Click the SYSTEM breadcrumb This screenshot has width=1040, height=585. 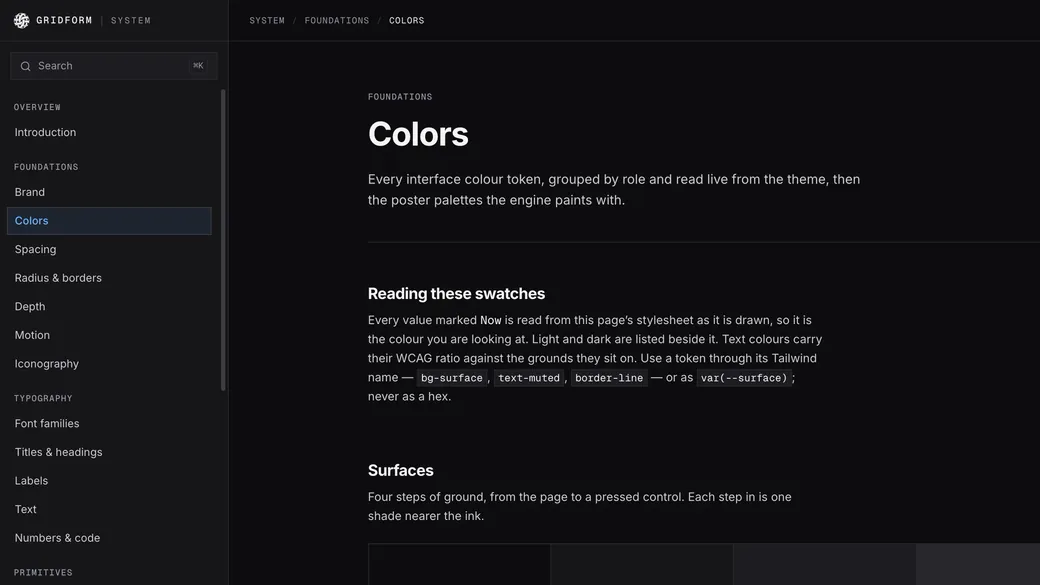pos(267,21)
